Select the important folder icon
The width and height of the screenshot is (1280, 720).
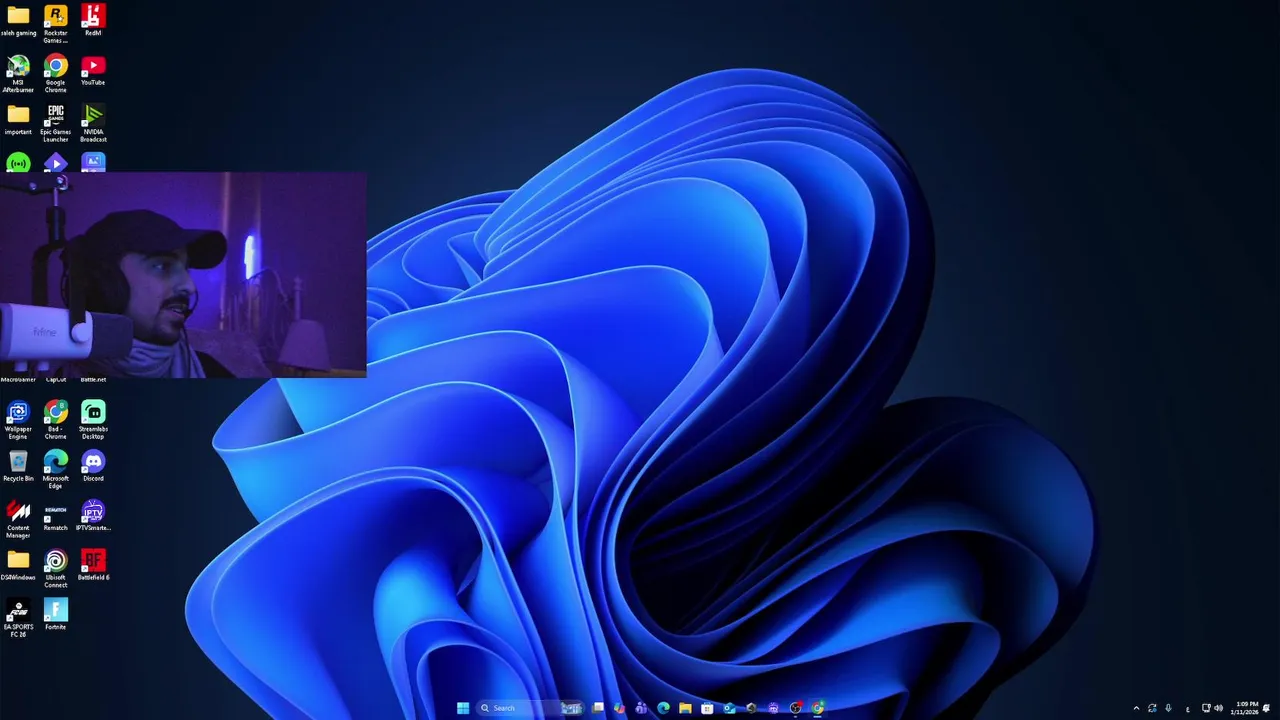(18, 119)
